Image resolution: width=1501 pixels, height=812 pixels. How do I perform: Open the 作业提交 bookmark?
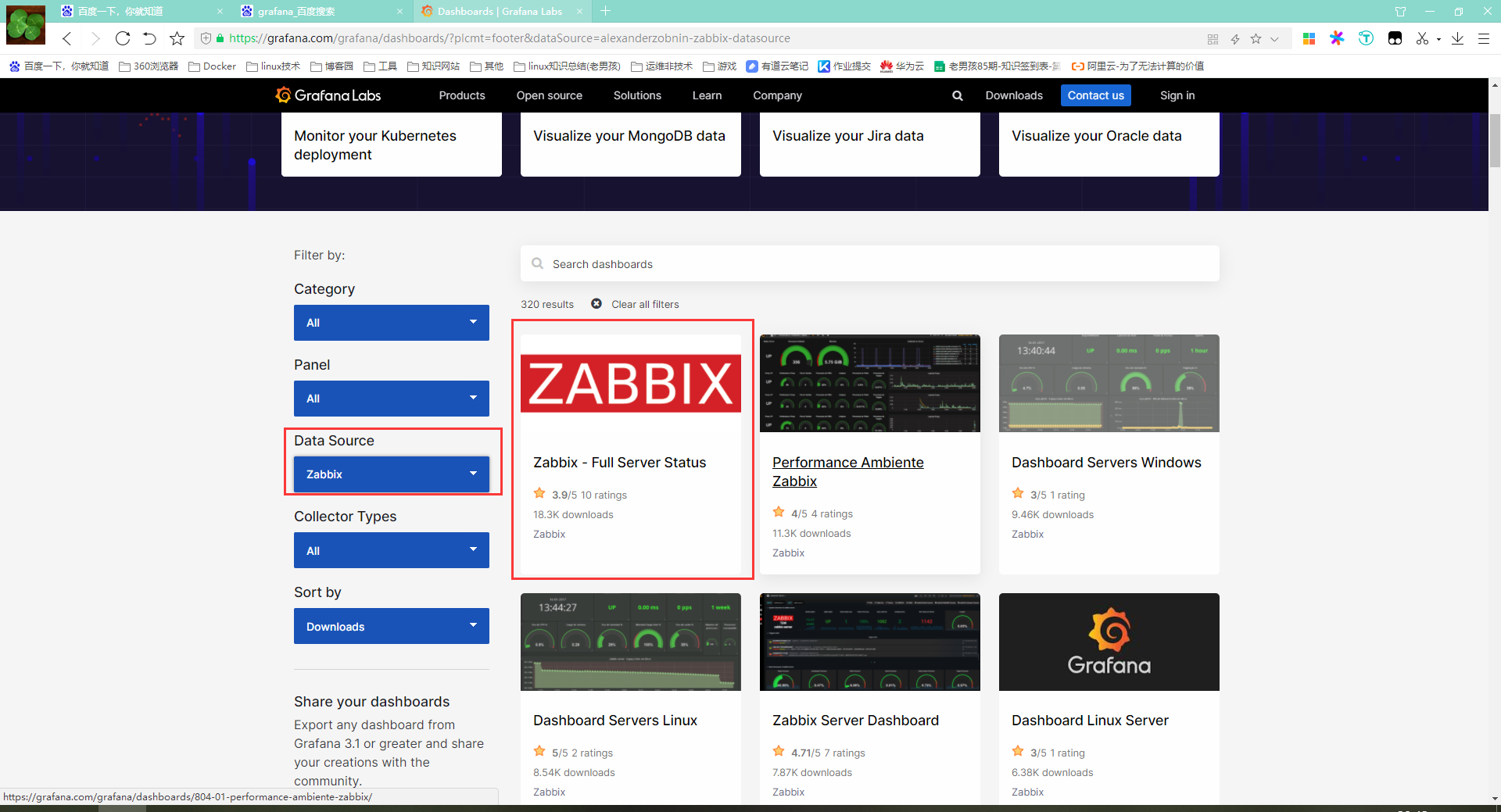tap(844, 66)
